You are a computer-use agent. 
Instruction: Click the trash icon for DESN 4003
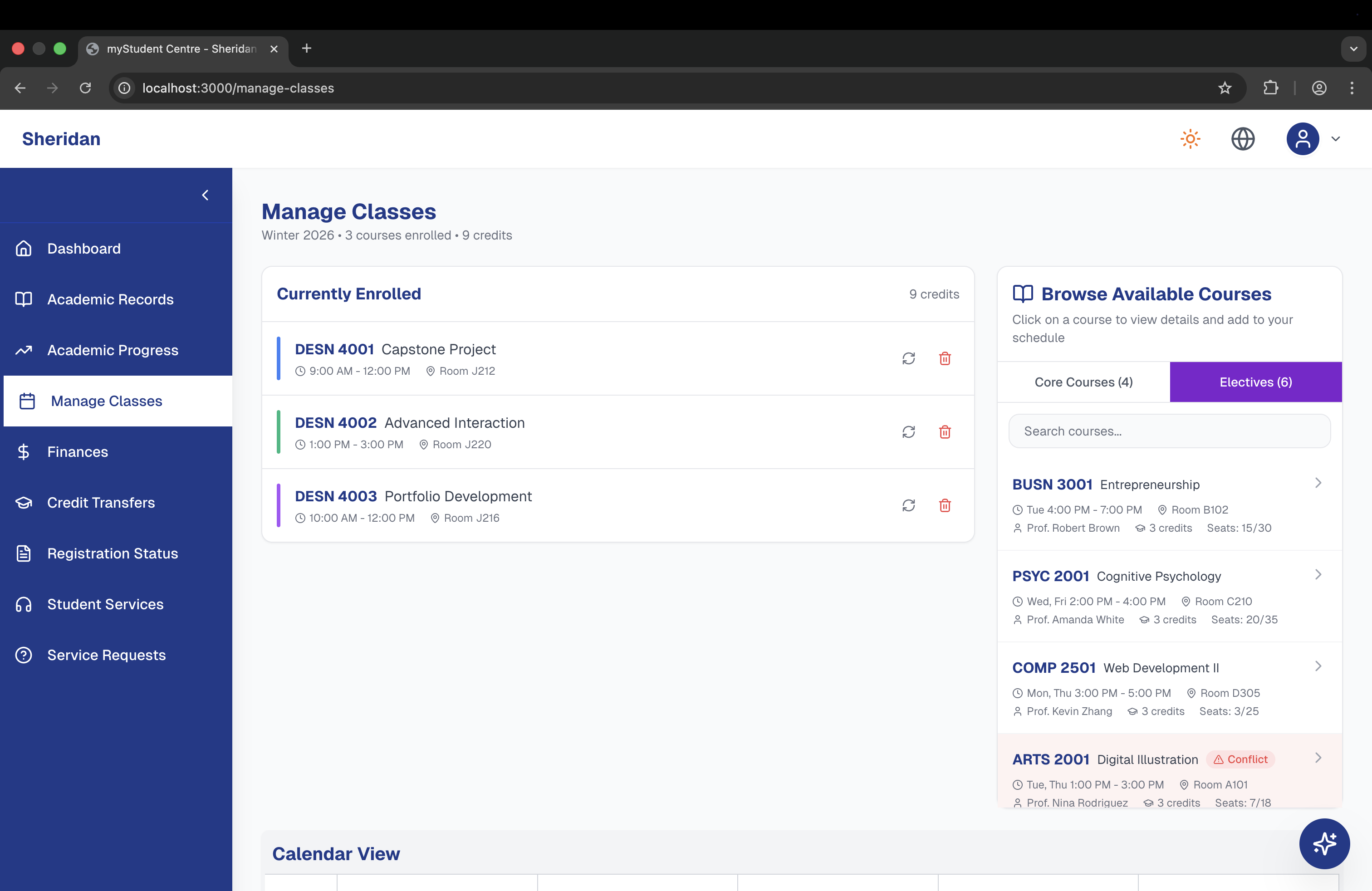pos(945,505)
